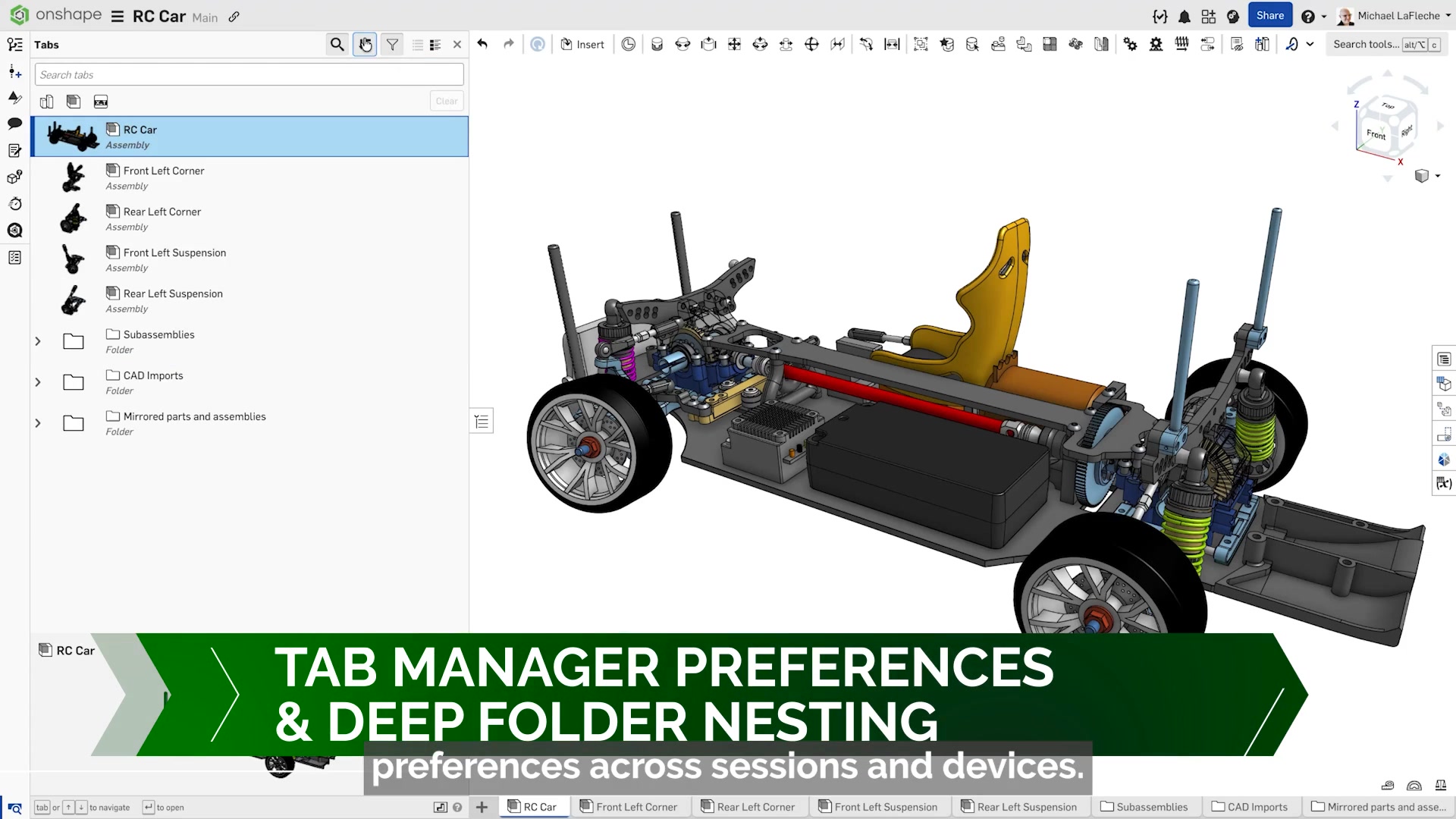The width and height of the screenshot is (1456, 819).
Task: Open tab filter funnel icon
Action: [392, 45]
